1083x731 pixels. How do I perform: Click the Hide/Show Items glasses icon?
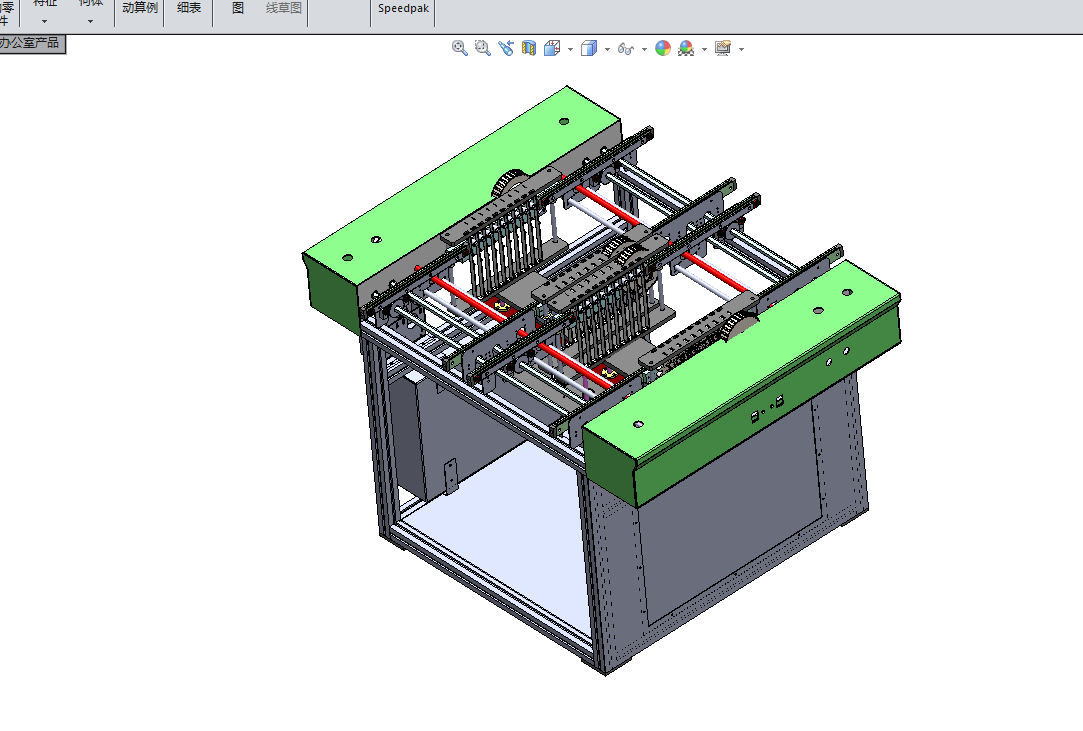[626, 48]
